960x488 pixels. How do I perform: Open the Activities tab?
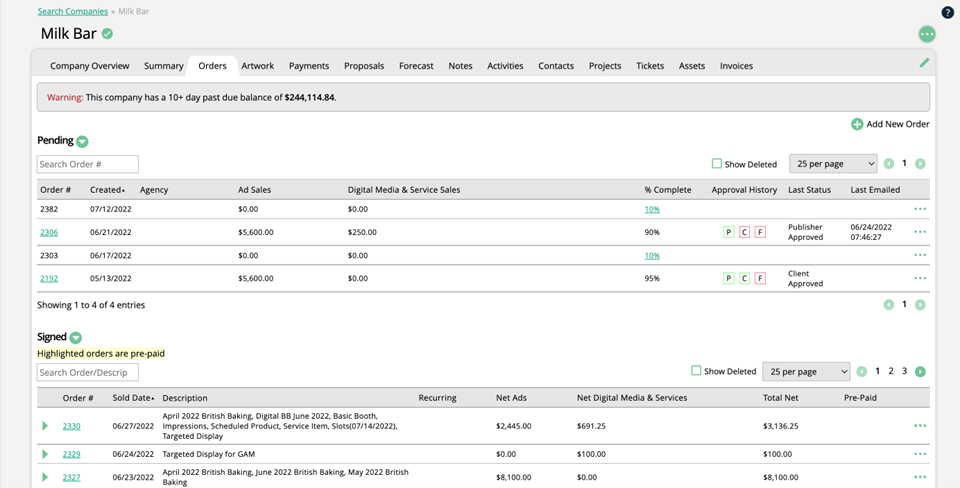click(x=505, y=66)
